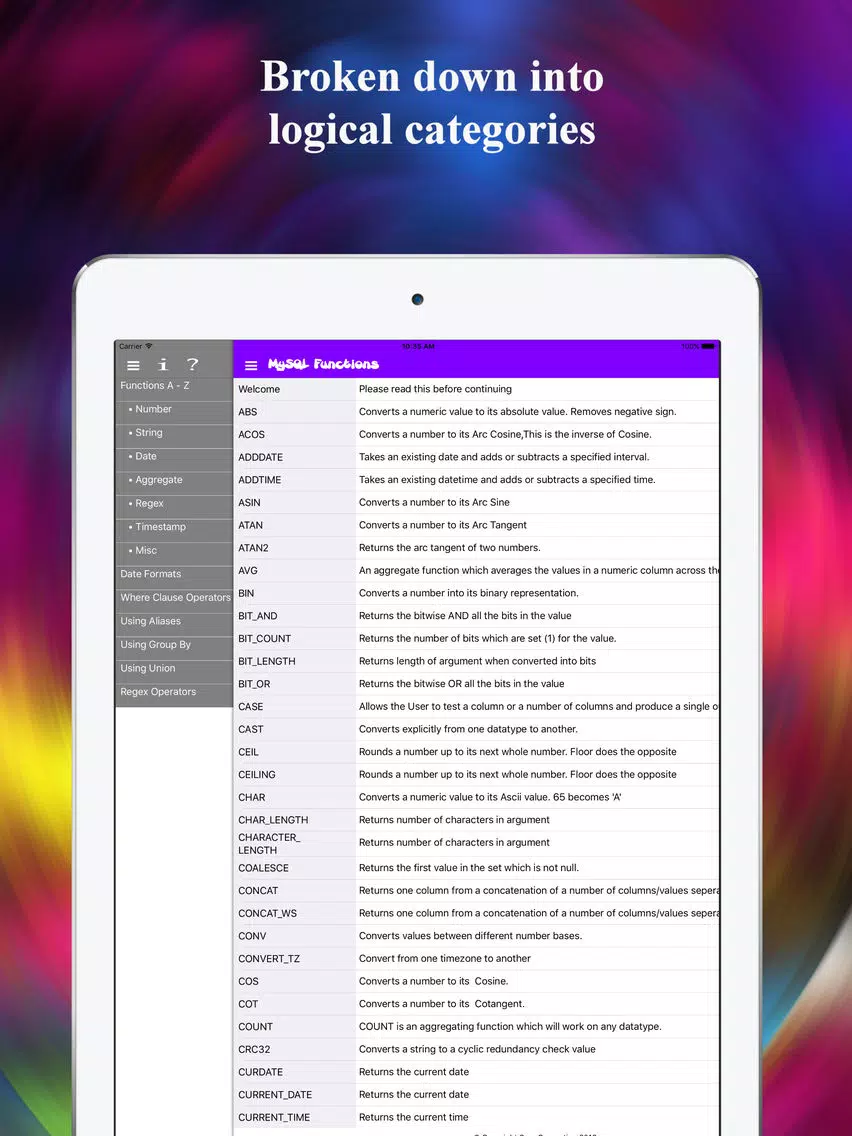The width and height of the screenshot is (852, 1136).
Task: Click 'Convert from one timezone to another' text
Action: coord(445,958)
